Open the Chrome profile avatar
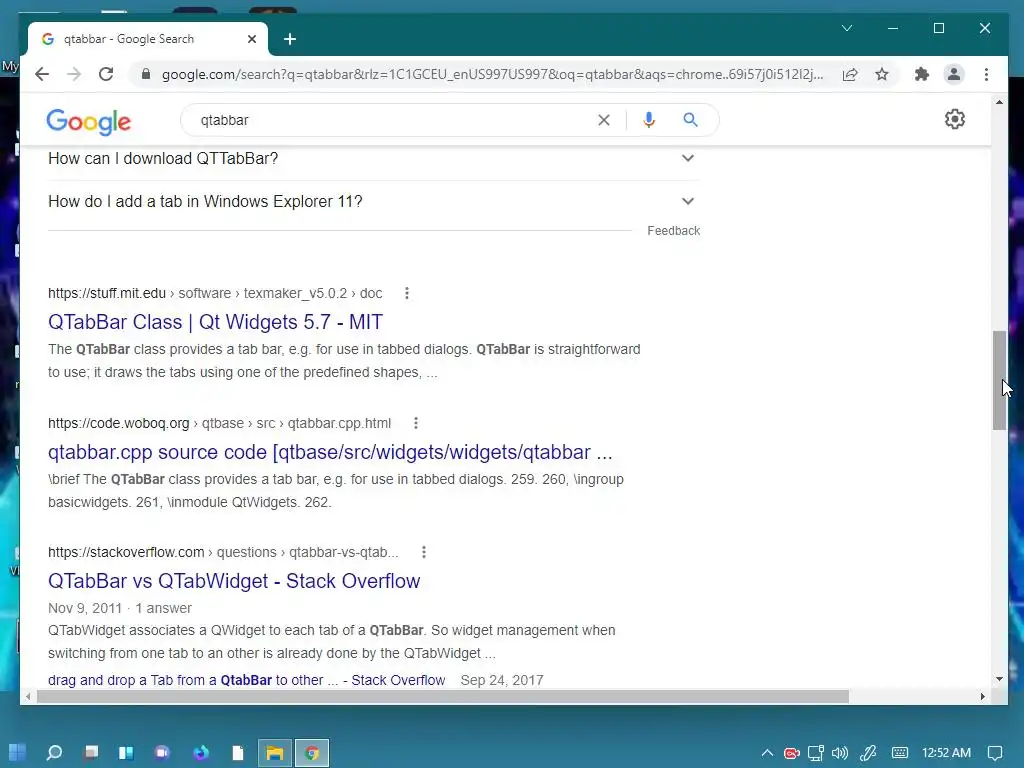Image resolution: width=1024 pixels, height=768 pixels. 953,74
